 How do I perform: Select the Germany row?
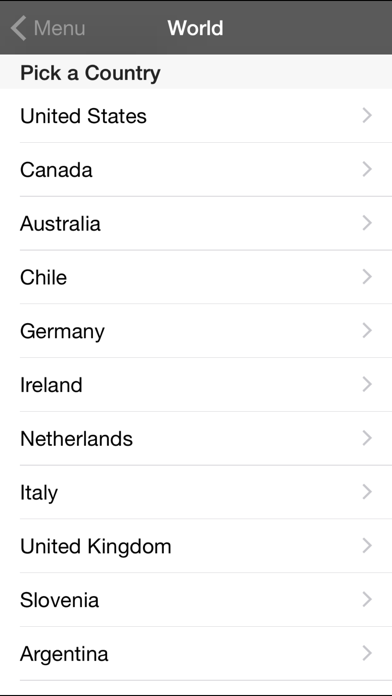tap(196, 331)
